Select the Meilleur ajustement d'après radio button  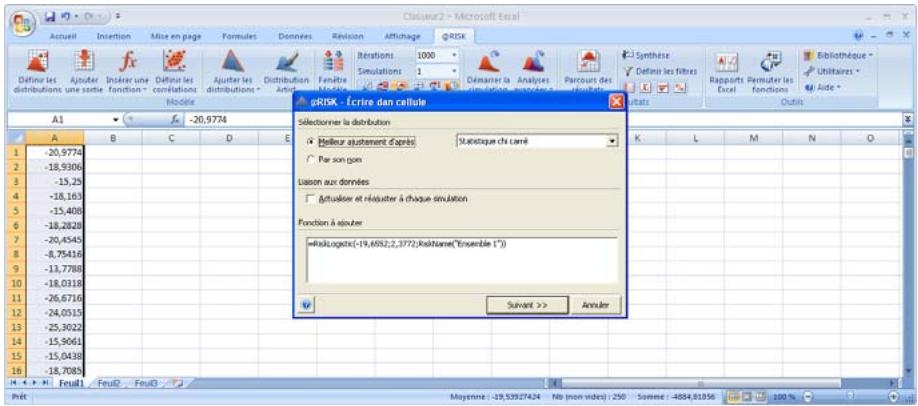(307, 142)
